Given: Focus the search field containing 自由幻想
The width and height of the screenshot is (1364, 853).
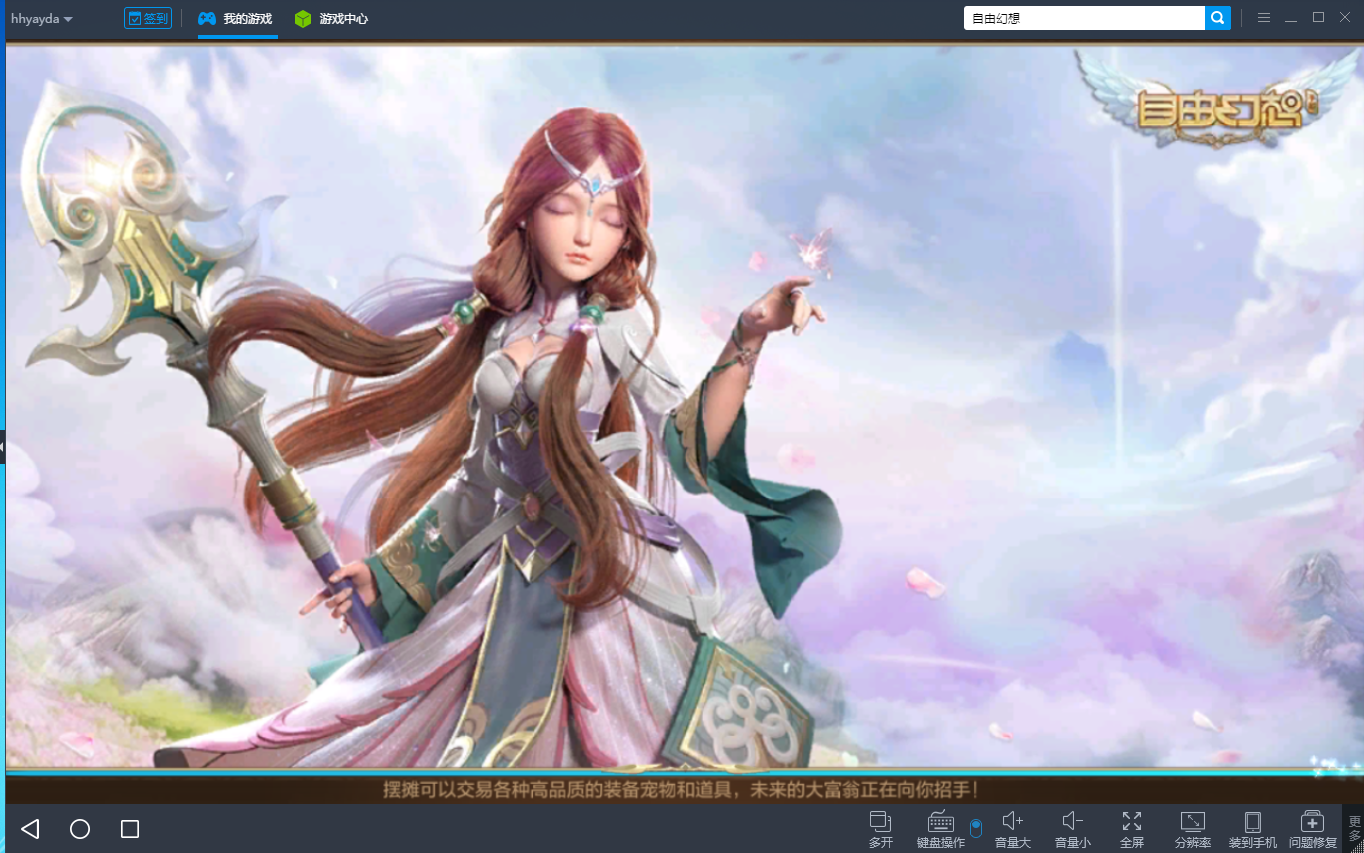Looking at the screenshot, I should [x=1084, y=18].
